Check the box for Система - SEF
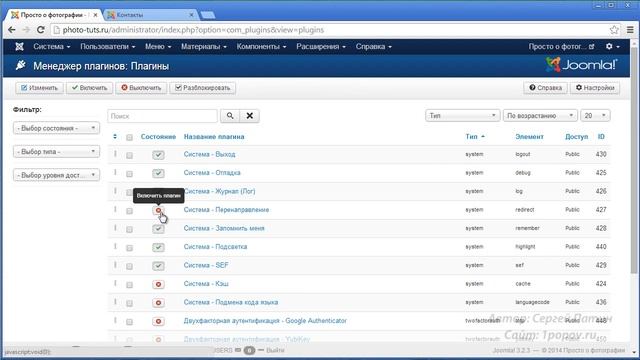This screenshot has height=360, width=640. click(x=129, y=267)
